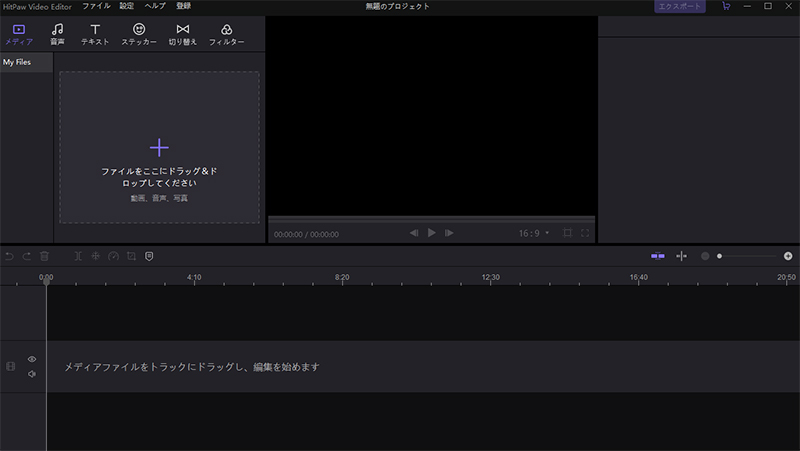
Task: Click the marker icon in timeline toolbar
Action: pos(149,256)
